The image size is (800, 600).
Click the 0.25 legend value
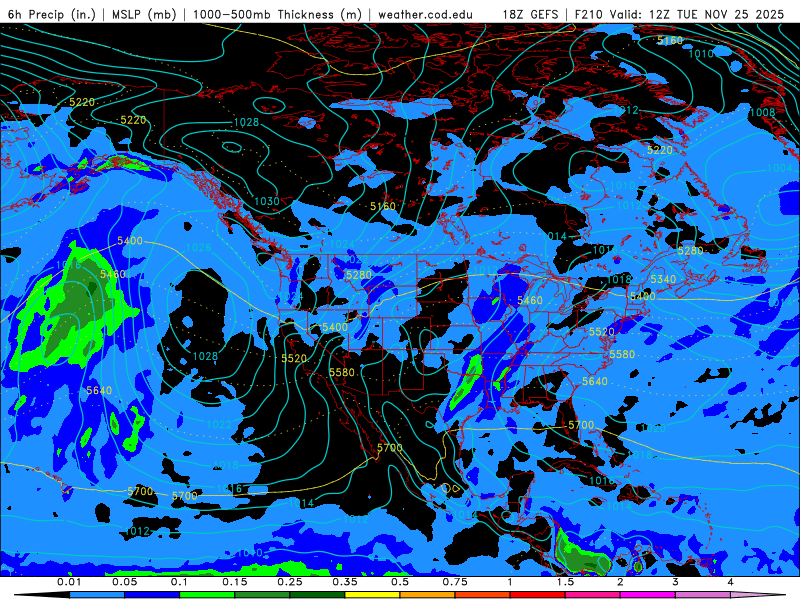coord(290,582)
